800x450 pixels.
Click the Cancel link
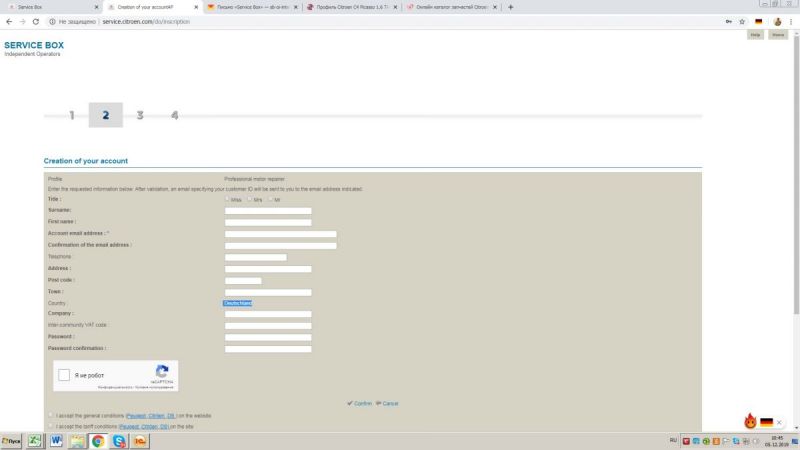pos(388,403)
